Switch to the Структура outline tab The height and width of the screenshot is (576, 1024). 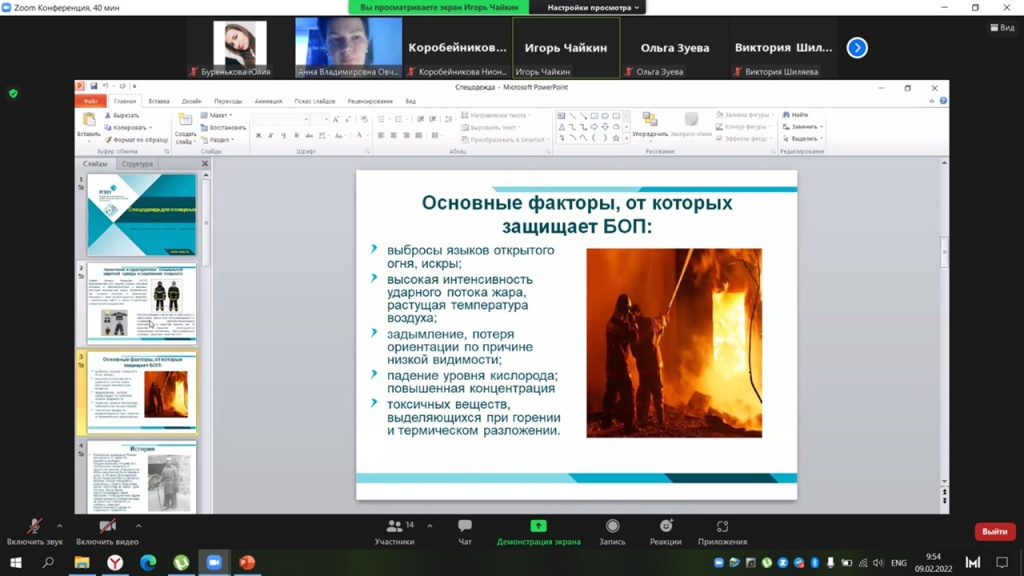point(138,163)
